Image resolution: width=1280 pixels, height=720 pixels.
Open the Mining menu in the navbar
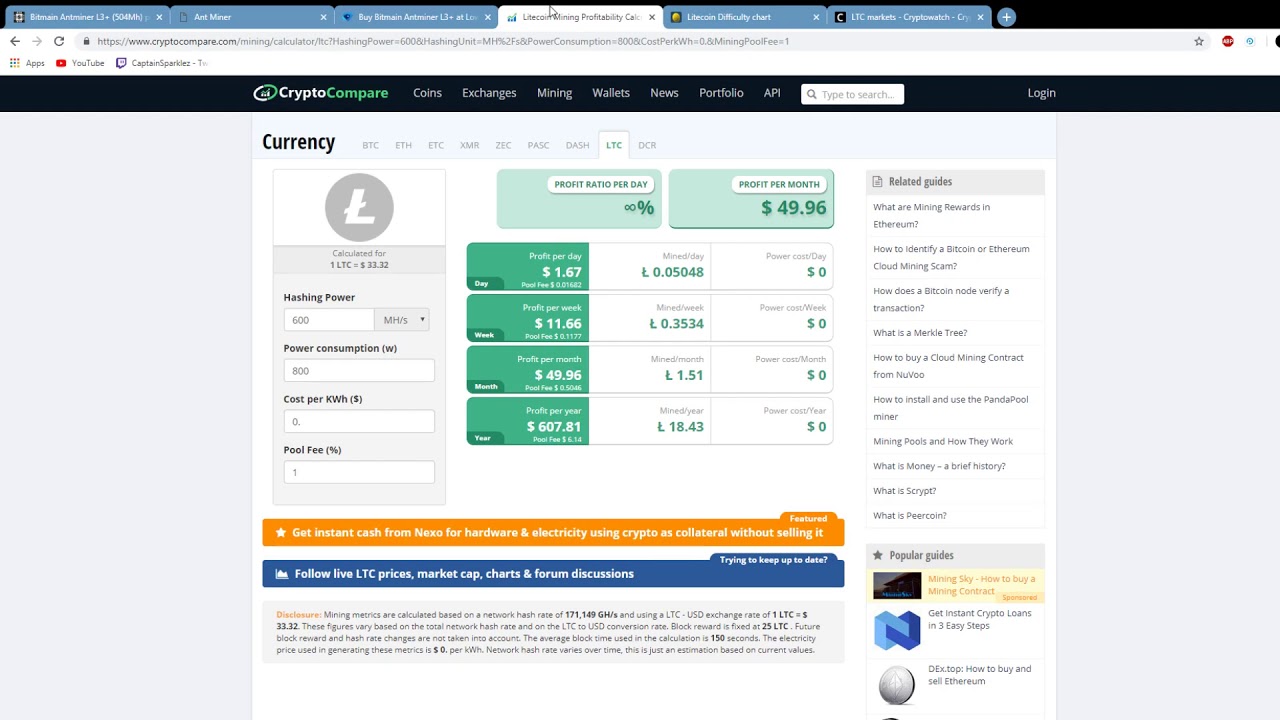pos(554,93)
